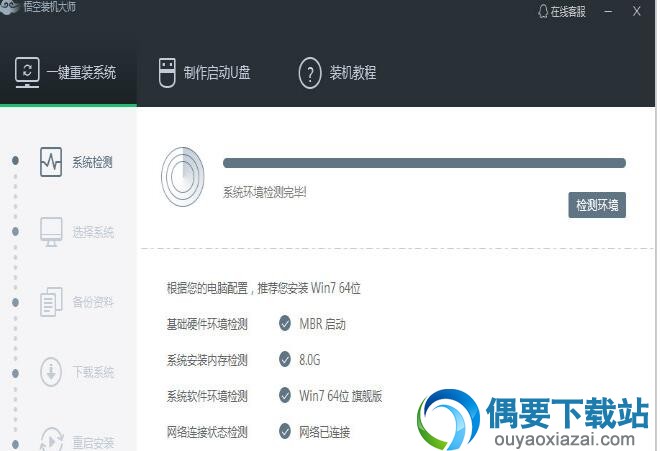Click the 系统环境检测完毕 status text

coord(264,192)
